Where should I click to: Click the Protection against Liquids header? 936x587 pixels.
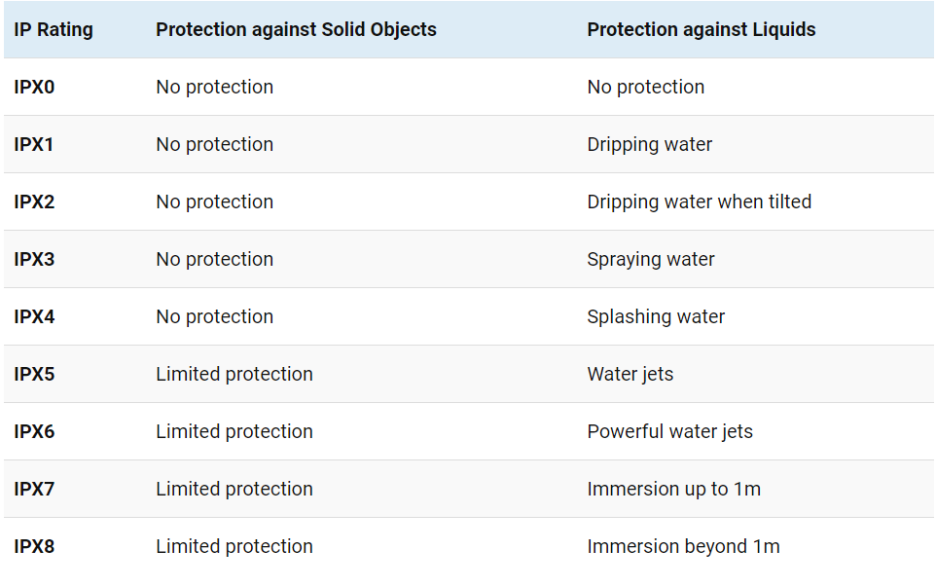pos(701,29)
